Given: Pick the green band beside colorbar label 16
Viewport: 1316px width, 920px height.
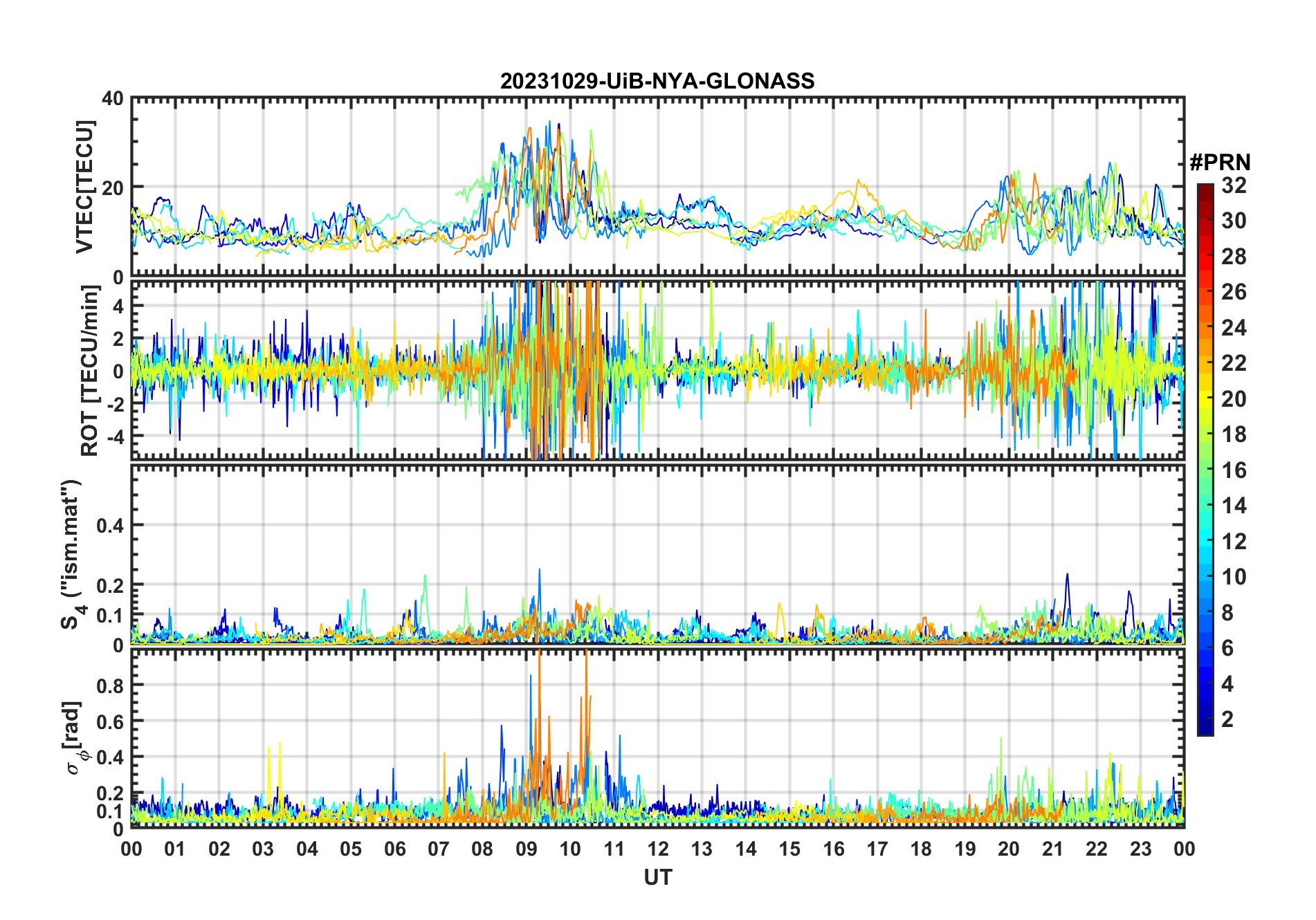Looking at the screenshot, I should coord(1205,470).
